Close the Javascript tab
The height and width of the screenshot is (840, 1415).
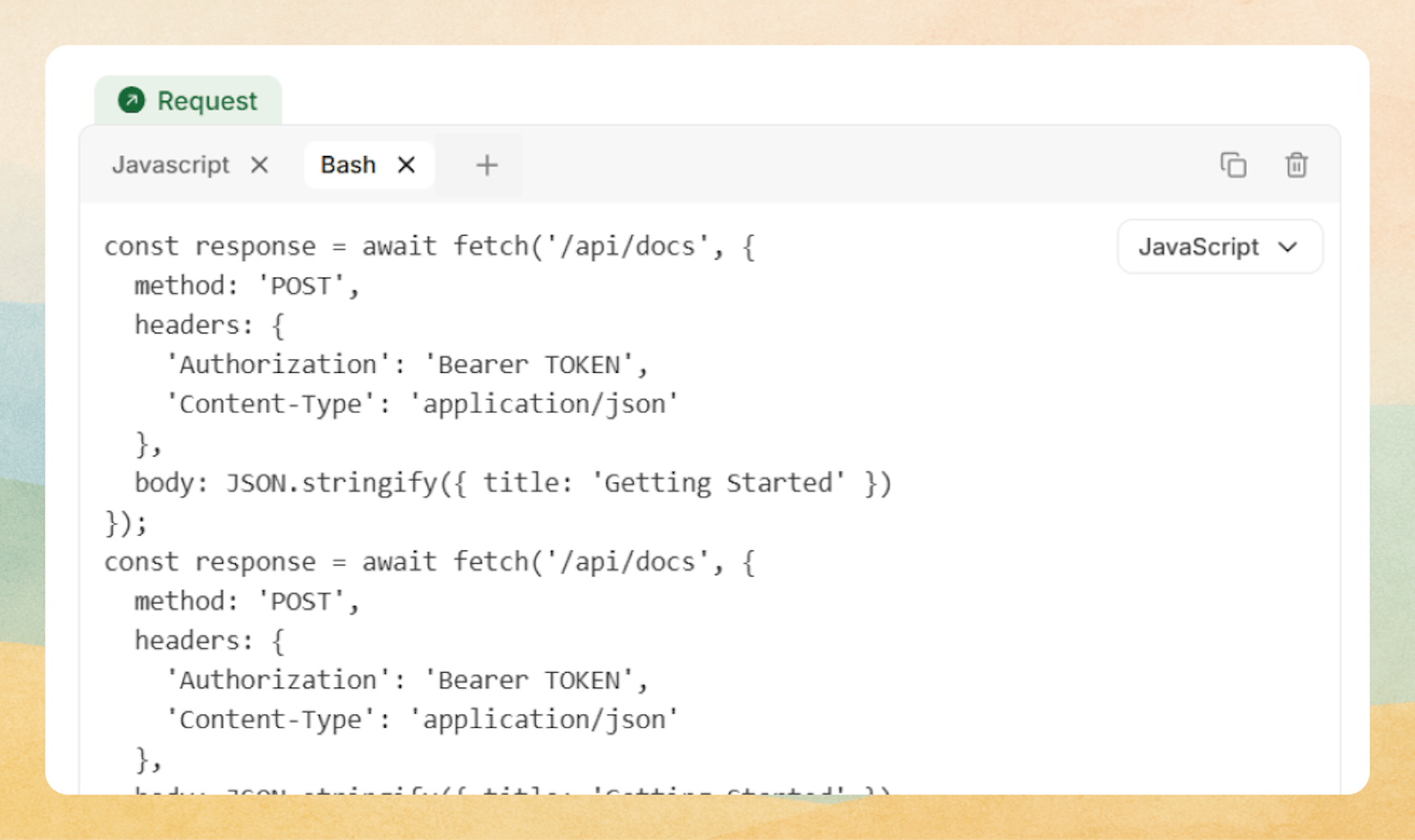(x=259, y=165)
